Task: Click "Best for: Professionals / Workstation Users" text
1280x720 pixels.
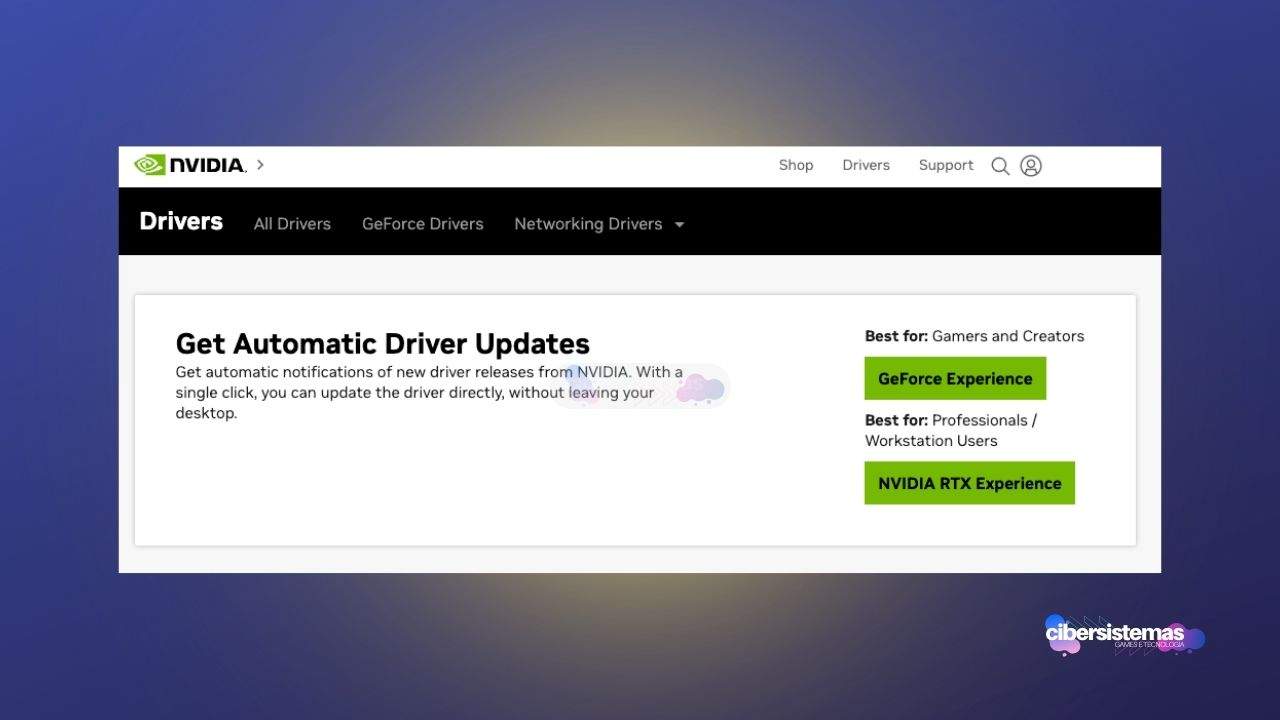Action: (x=951, y=430)
